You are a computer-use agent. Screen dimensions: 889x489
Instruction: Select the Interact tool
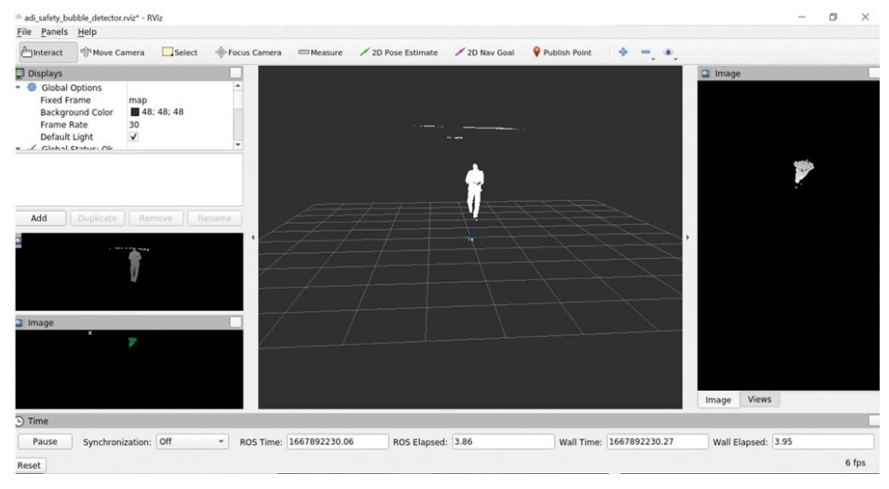[x=44, y=52]
